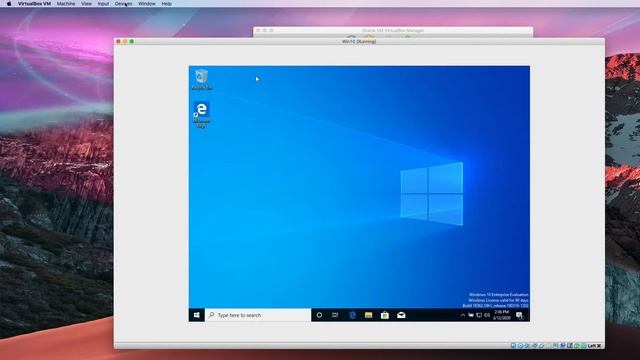
Task: Open the Help menu
Action: (x=167, y=4)
